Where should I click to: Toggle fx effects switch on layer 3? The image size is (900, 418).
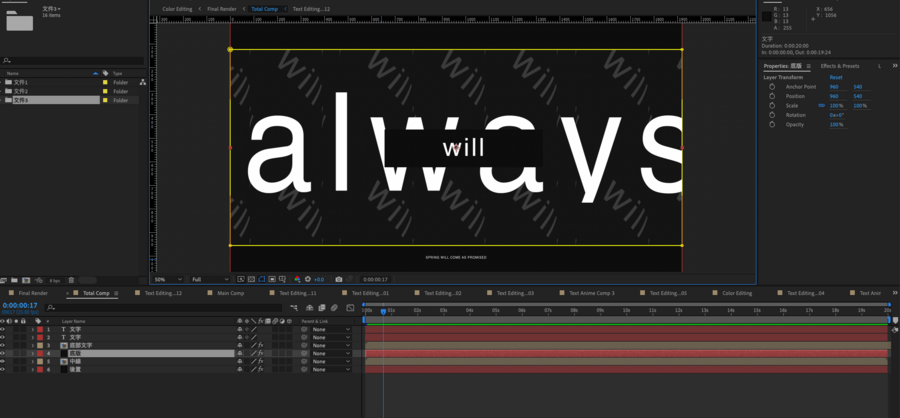click(261, 345)
